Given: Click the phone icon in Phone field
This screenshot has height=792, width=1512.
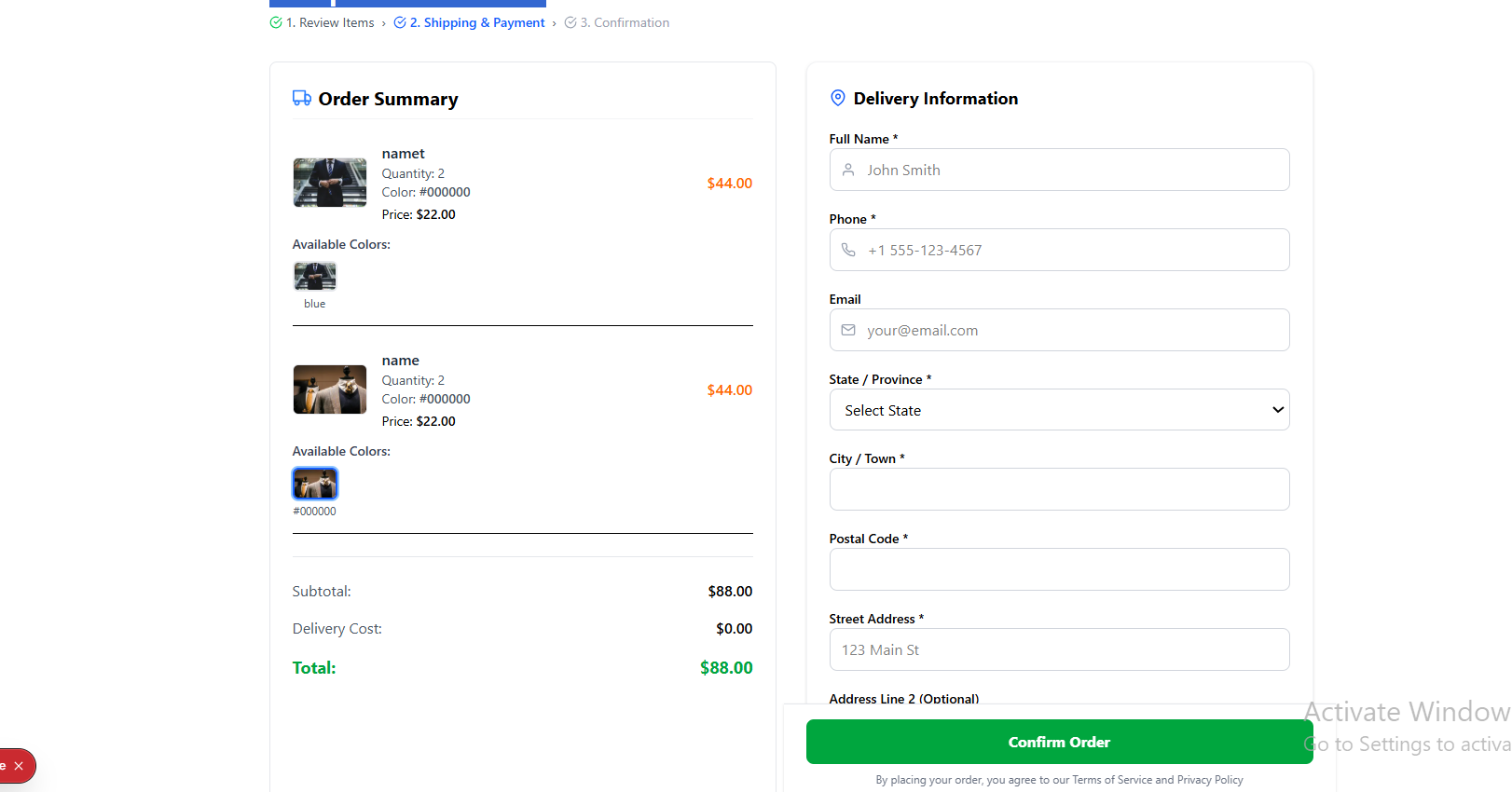Looking at the screenshot, I should [848, 250].
